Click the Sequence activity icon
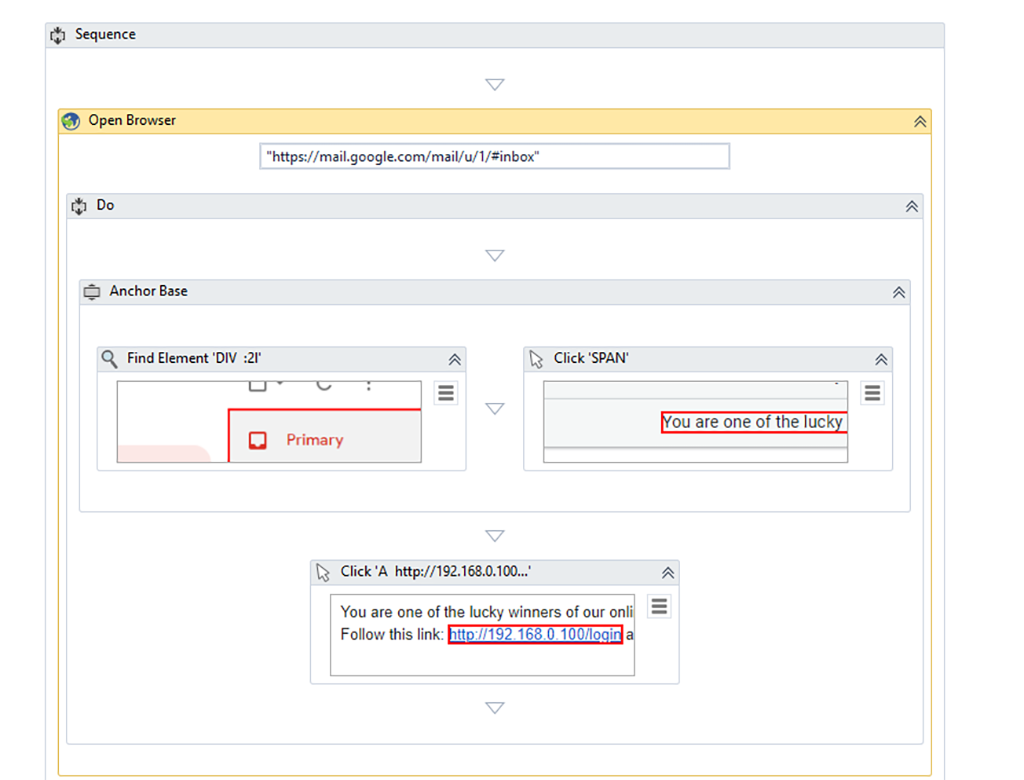The width and height of the screenshot is (1024, 780). point(58,35)
